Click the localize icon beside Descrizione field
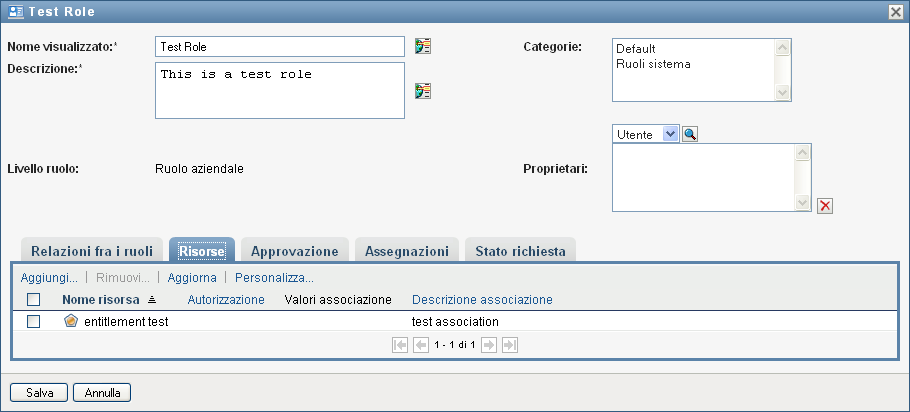Viewport: 910px width, 412px height. pos(424,91)
